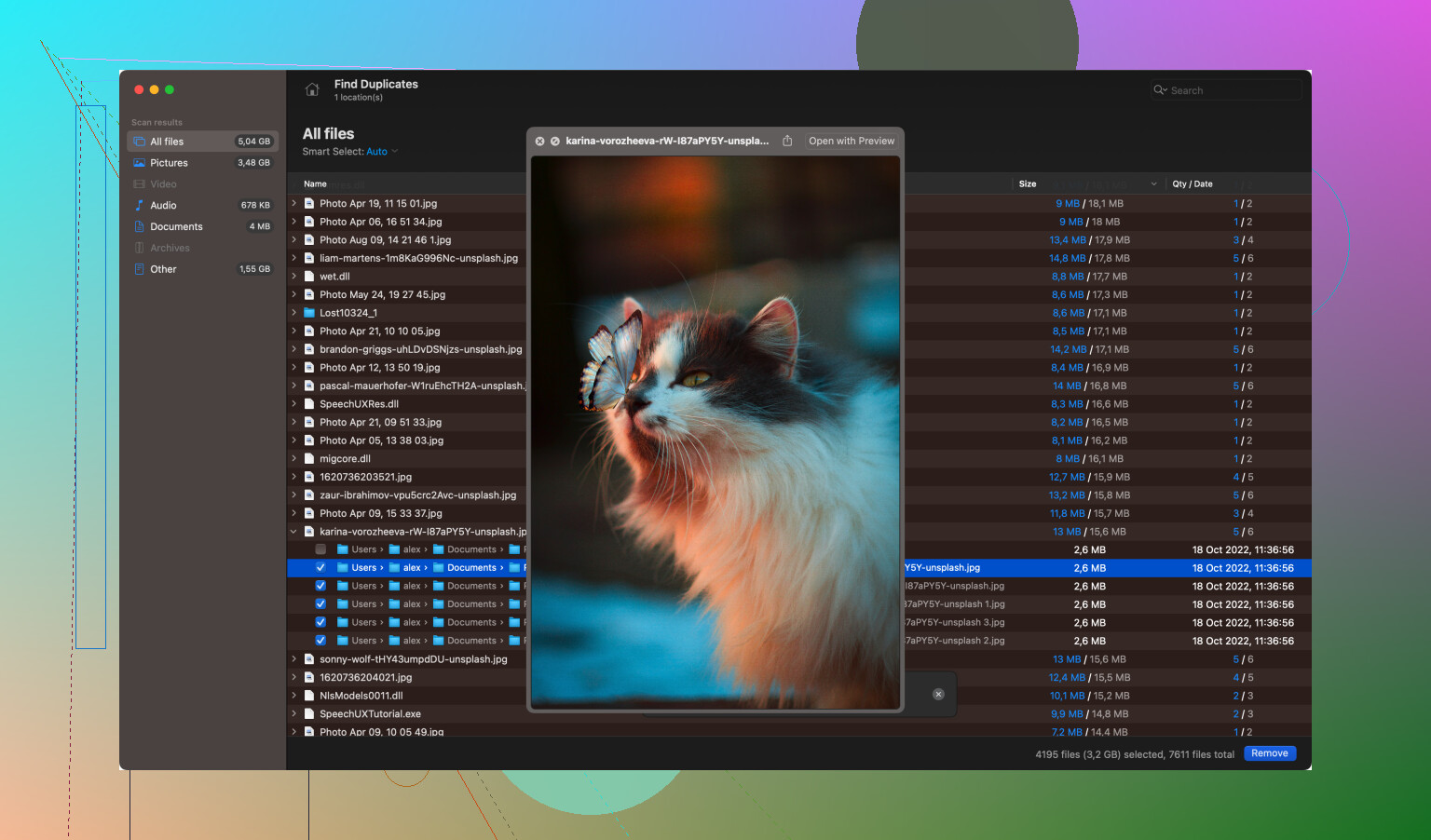Image resolution: width=1431 pixels, height=840 pixels.
Task: Expand the Photo Apr 09, 15 33 37.jpg group
Action: point(293,513)
